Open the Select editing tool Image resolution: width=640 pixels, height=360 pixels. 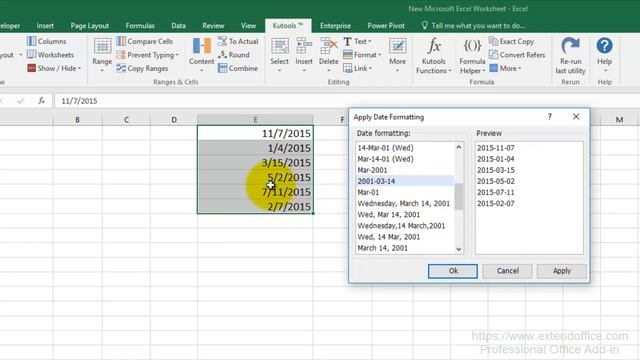[x=280, y=55]
